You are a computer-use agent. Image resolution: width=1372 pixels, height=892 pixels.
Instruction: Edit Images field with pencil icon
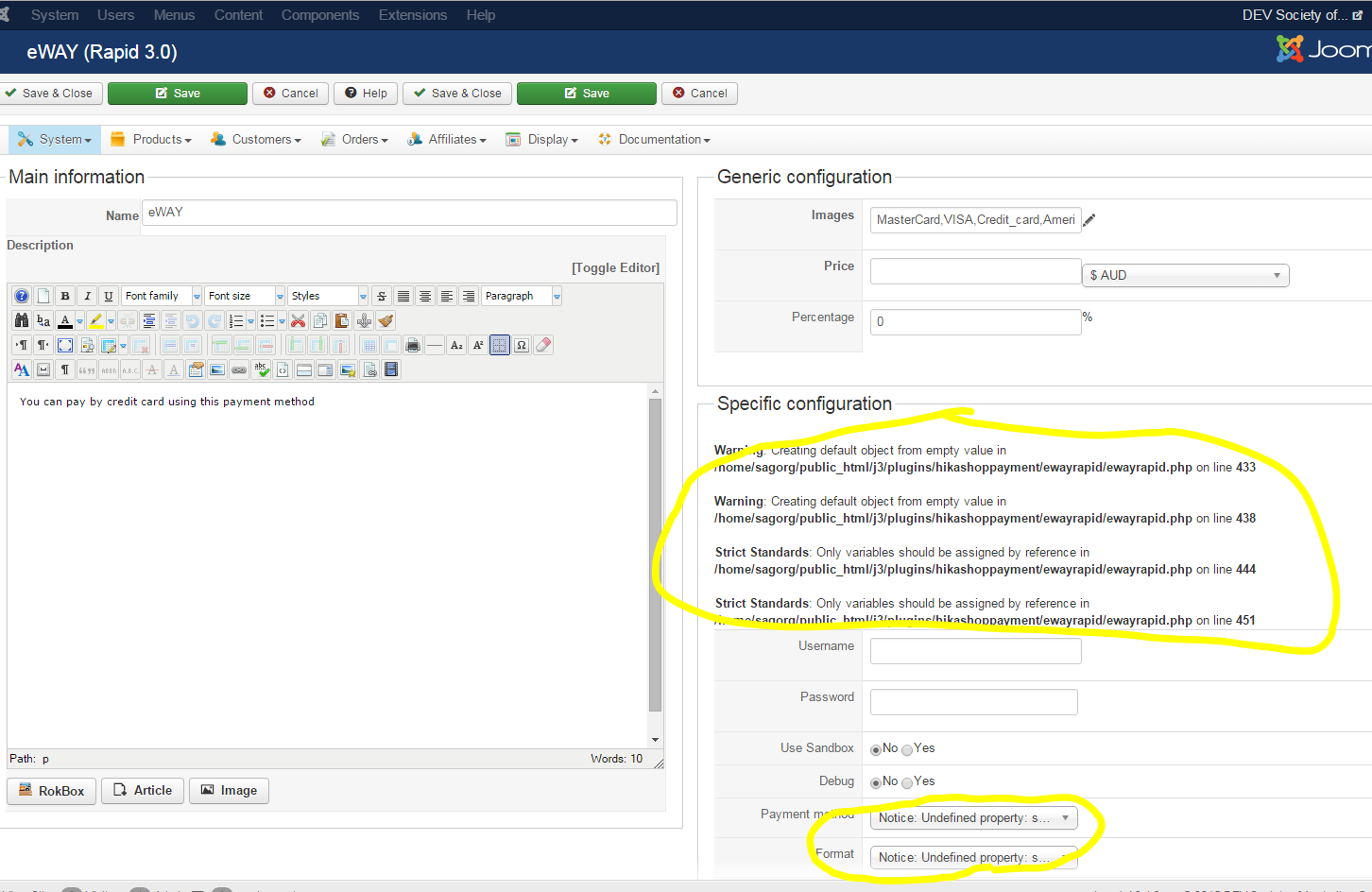coord(1089,220)
